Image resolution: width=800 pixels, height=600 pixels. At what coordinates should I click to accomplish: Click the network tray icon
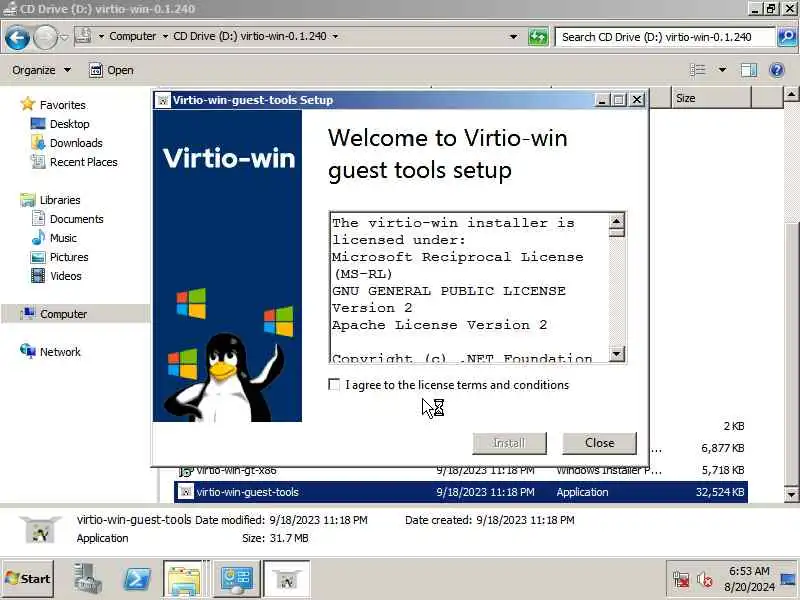(681, 580)
